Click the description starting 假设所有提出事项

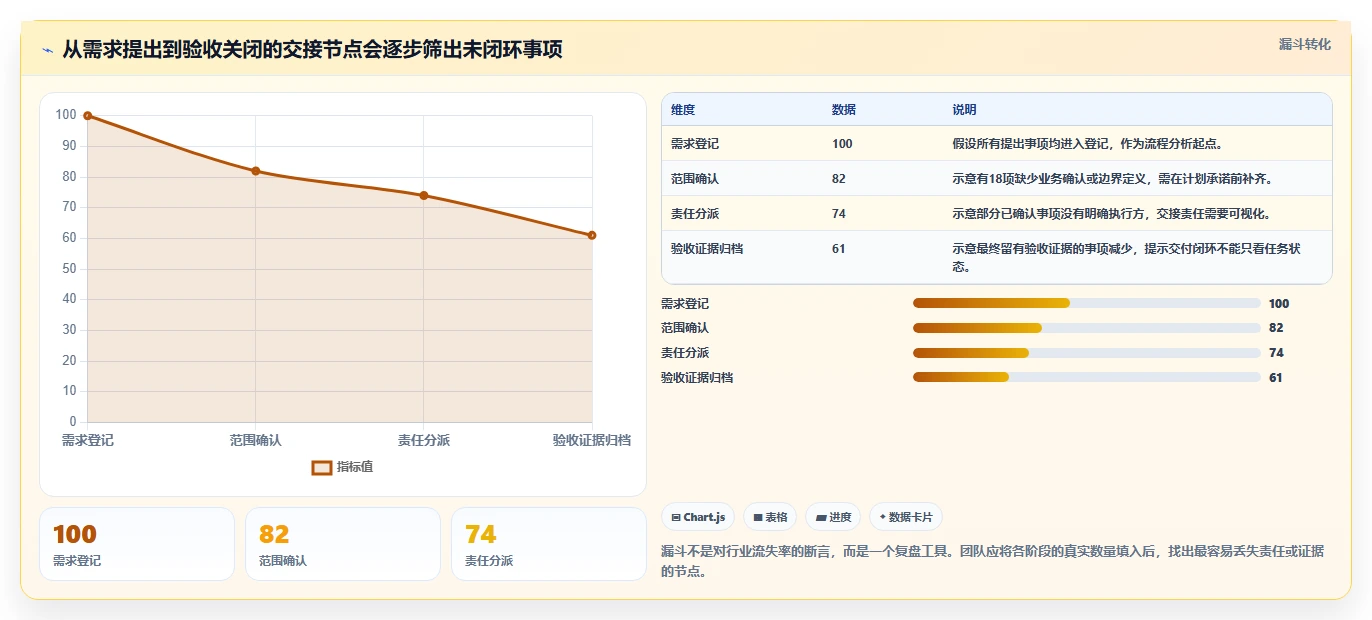tap(1087, 144)
